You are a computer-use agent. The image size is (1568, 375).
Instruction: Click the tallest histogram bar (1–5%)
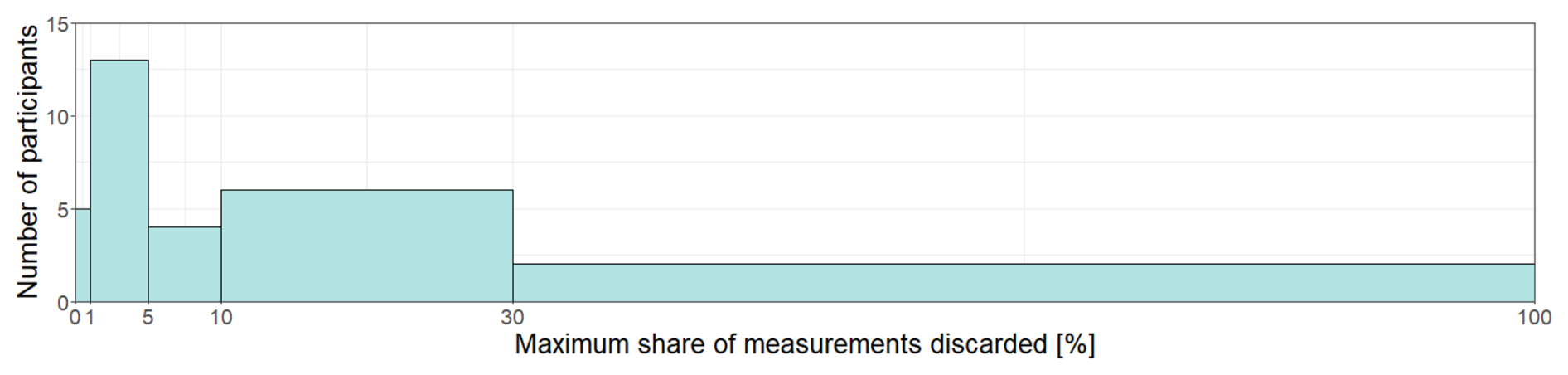click(x=119, y=181)
